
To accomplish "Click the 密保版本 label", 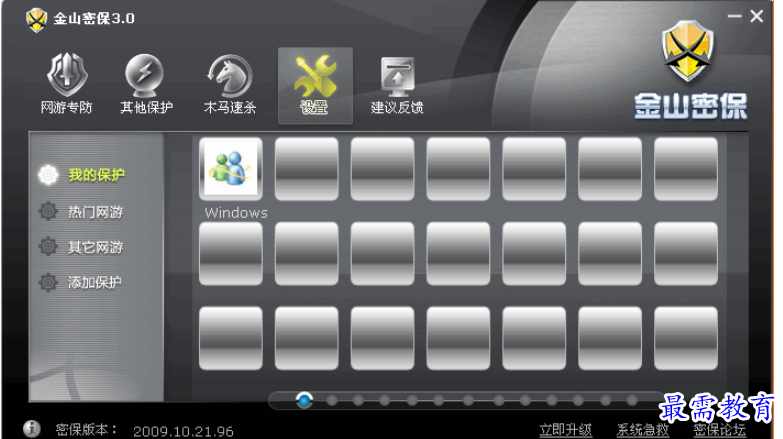I will 86,430.
